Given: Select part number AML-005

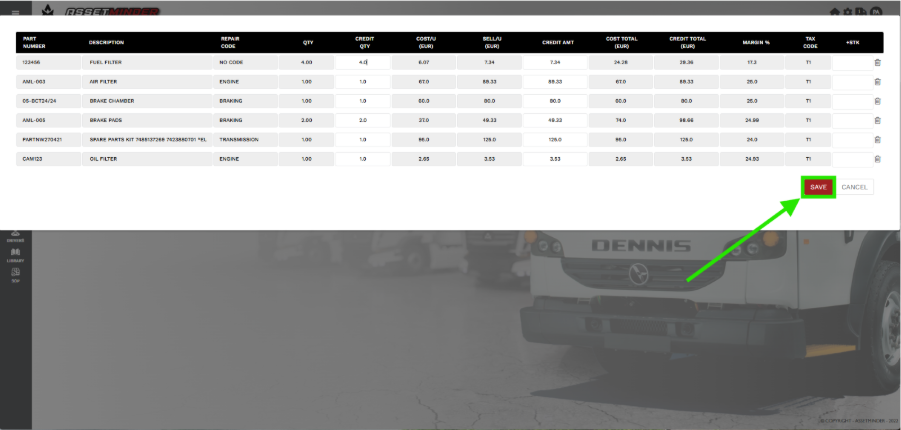Looking at the screenshot, I should click(x=49, y=120).
